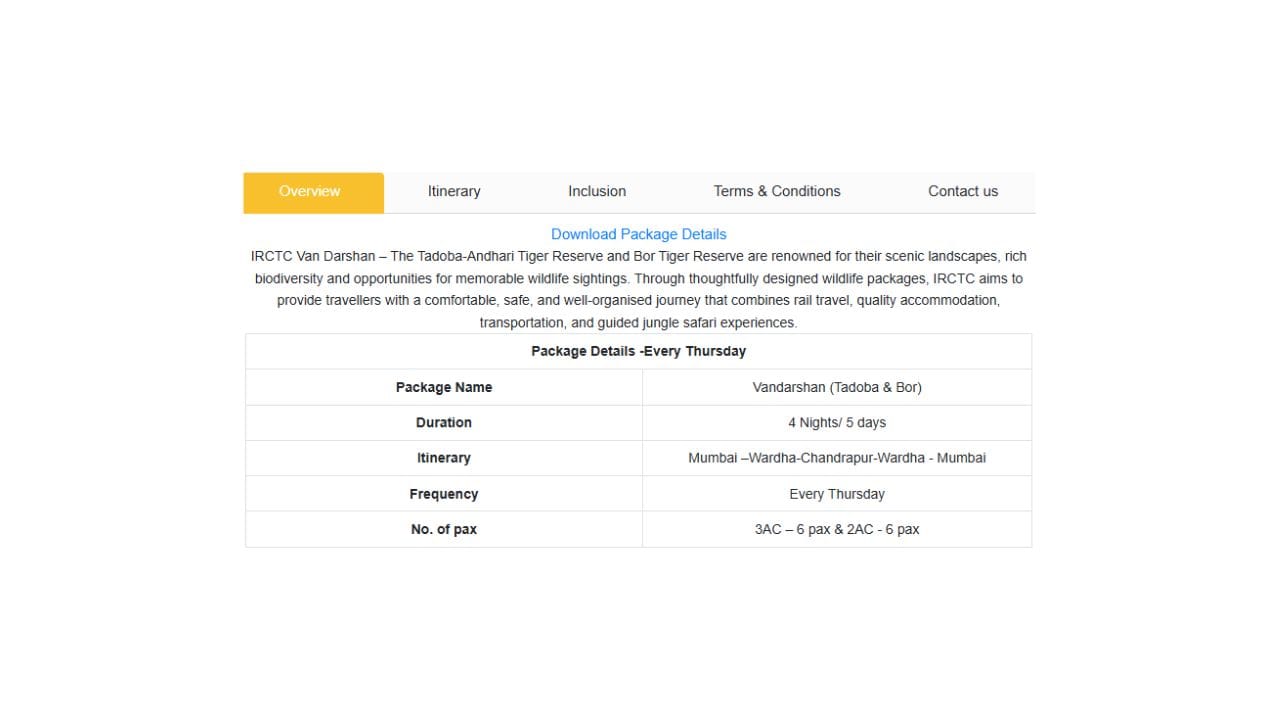This screenshot has width=1280, height=720.
Task: Open the Terms & Conditions tab
Action: 777,192
